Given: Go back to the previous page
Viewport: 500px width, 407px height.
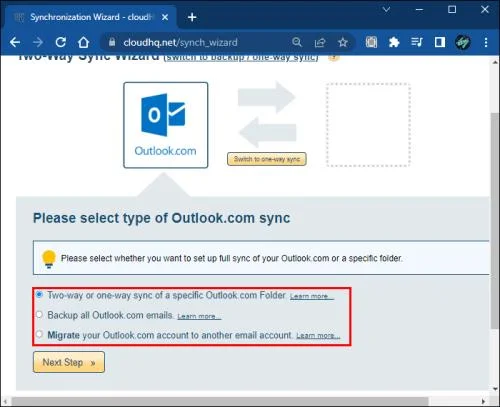Looking at the screenshot, I should (x=15, y=42).
